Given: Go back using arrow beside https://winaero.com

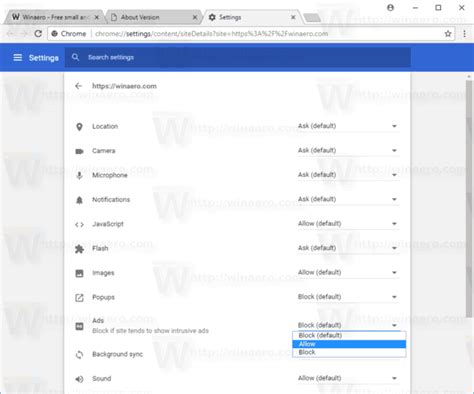Looking at the screenshot, I should 78,86.
